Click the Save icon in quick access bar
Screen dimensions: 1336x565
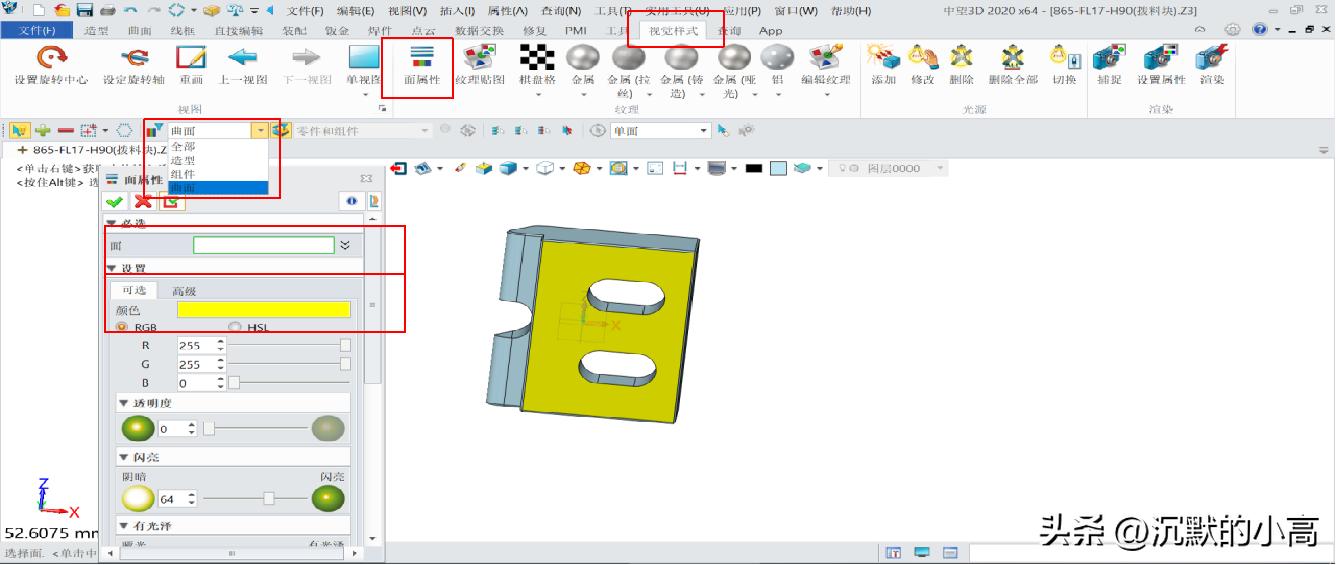(85, 10)
